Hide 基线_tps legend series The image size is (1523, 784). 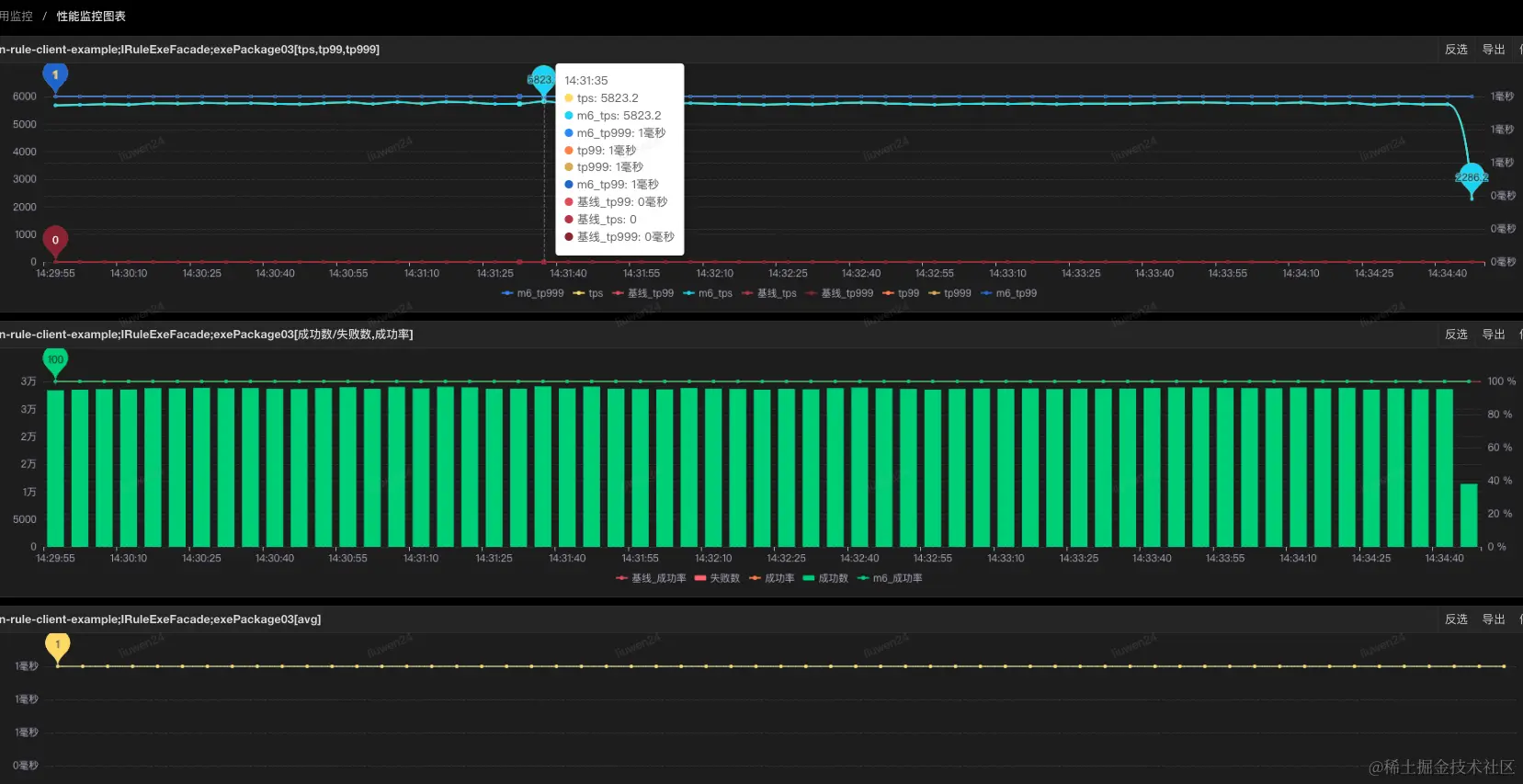point(768,293)
